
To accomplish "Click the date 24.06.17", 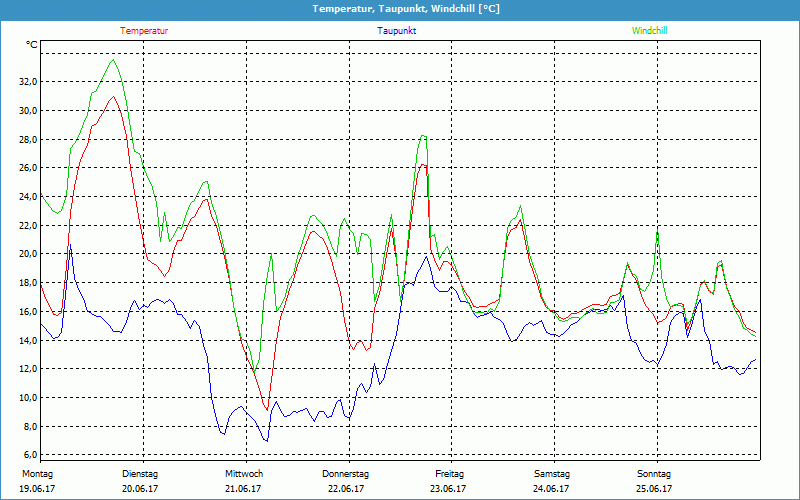I will pos(551,489).
